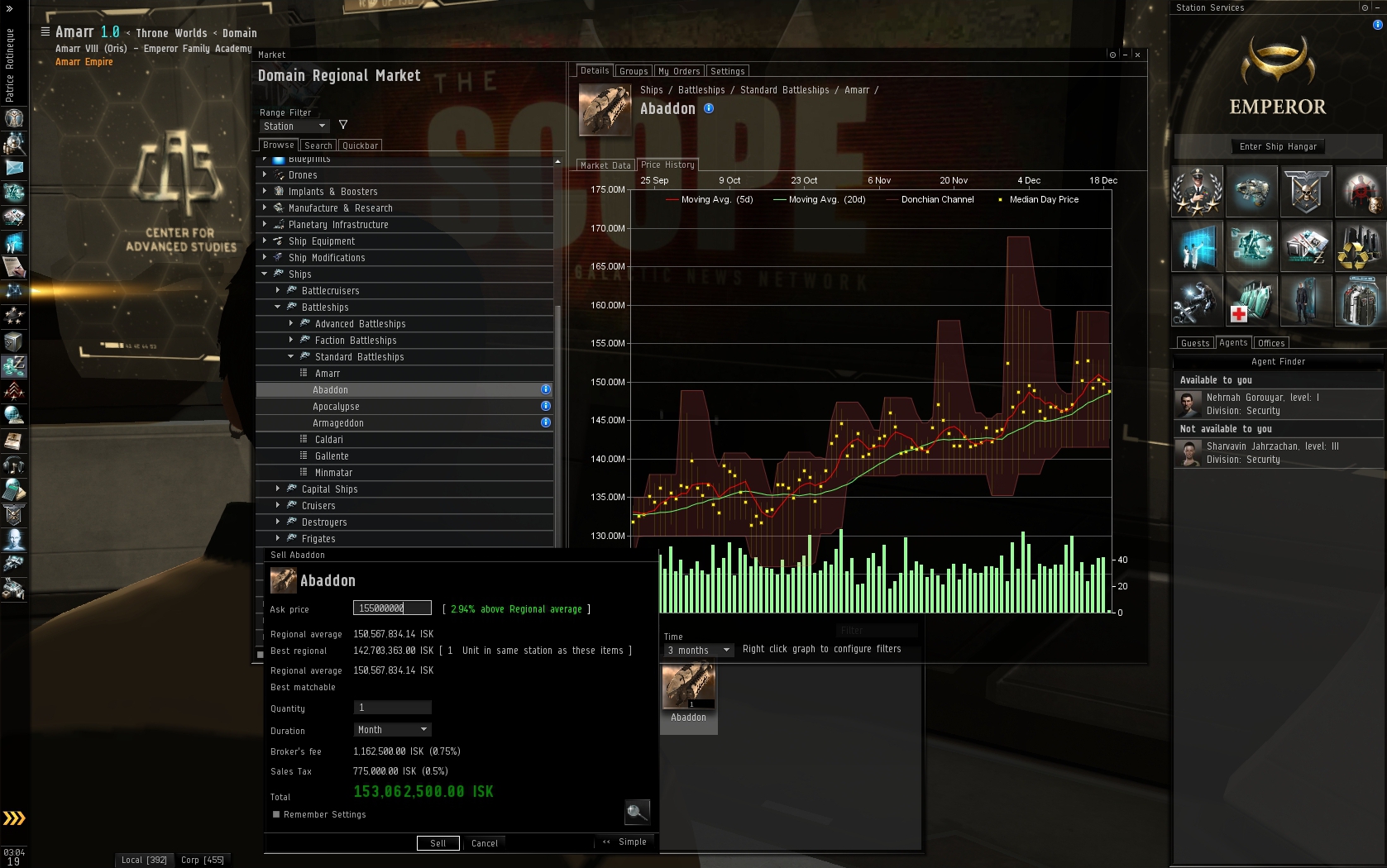Open the market Settings tab
The width and height of the screenshot is (1387, 868).
pos(728,71)
